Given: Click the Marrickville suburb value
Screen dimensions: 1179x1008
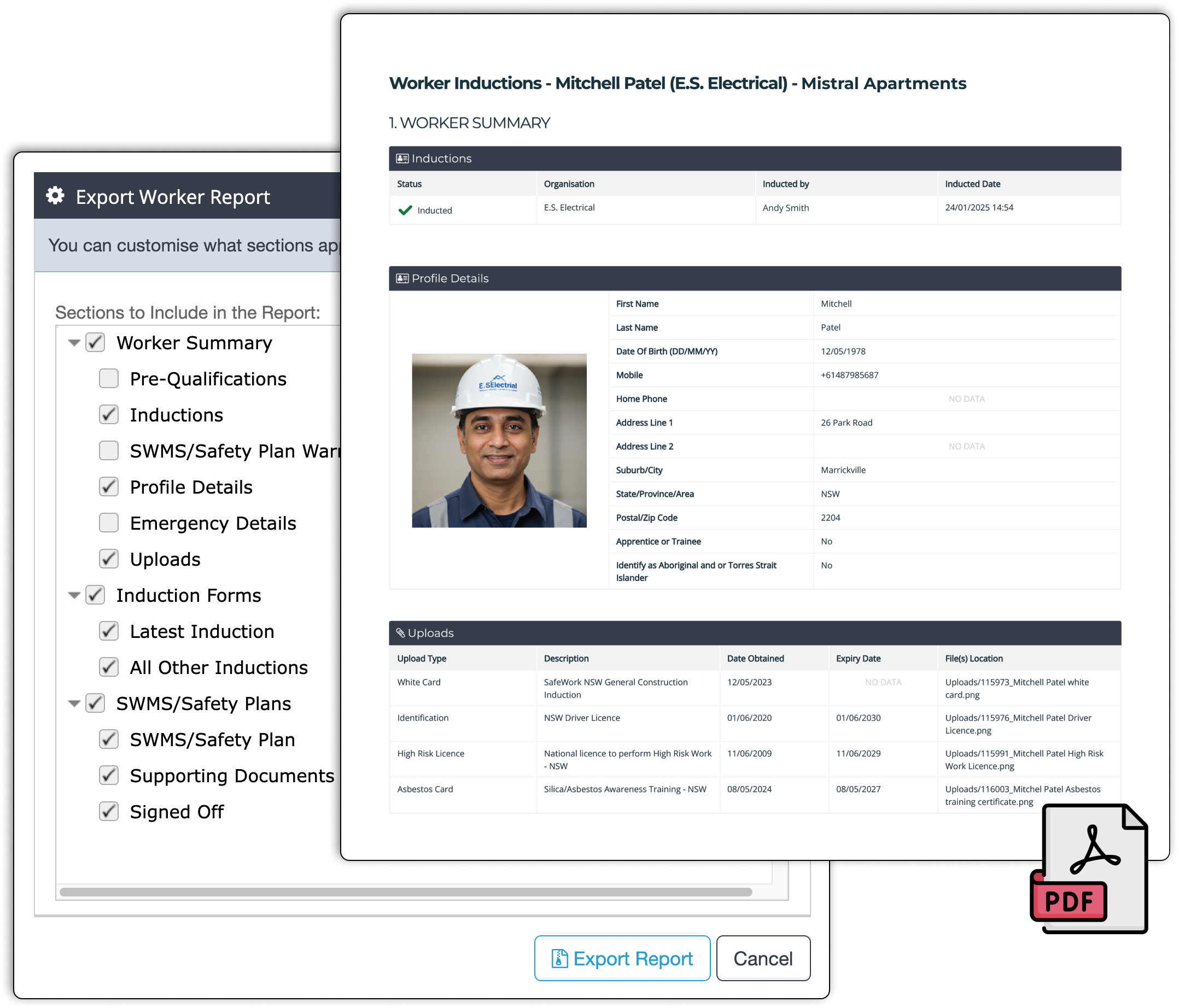Looking at the screenshot, I should (x=843, y=470).
